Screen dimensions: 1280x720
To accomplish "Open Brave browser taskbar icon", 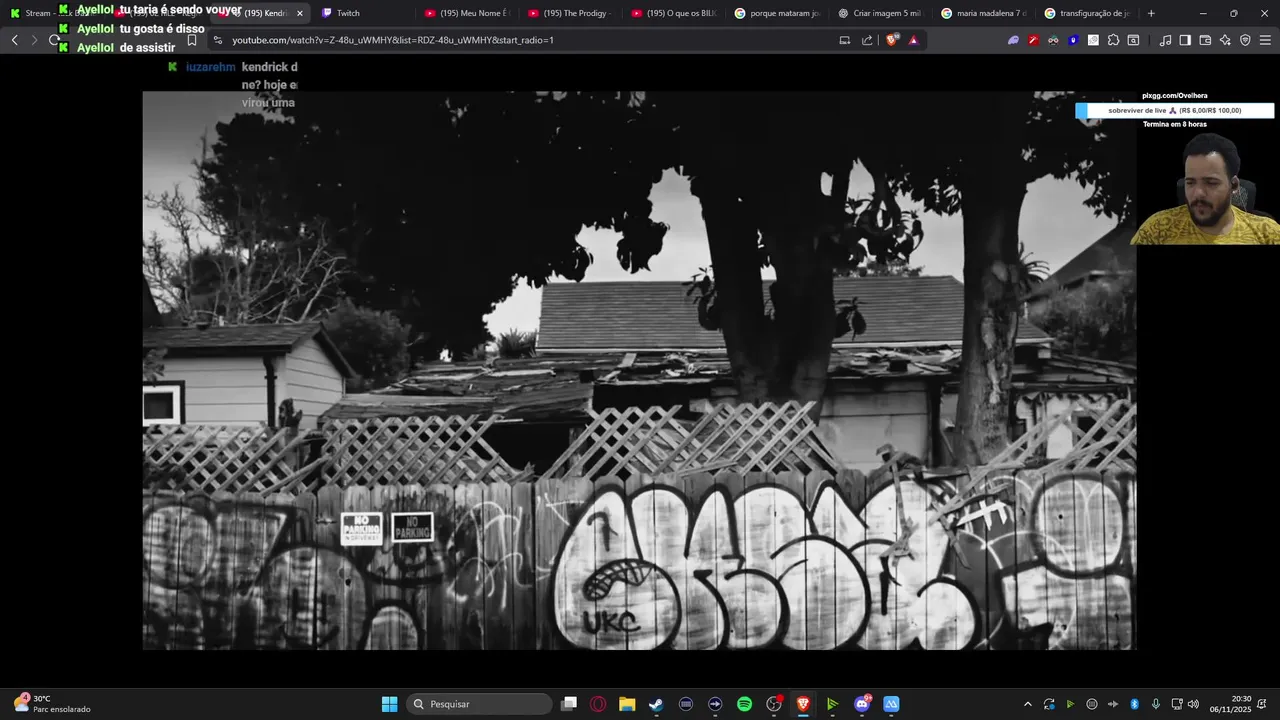I will tap(803, 704).
